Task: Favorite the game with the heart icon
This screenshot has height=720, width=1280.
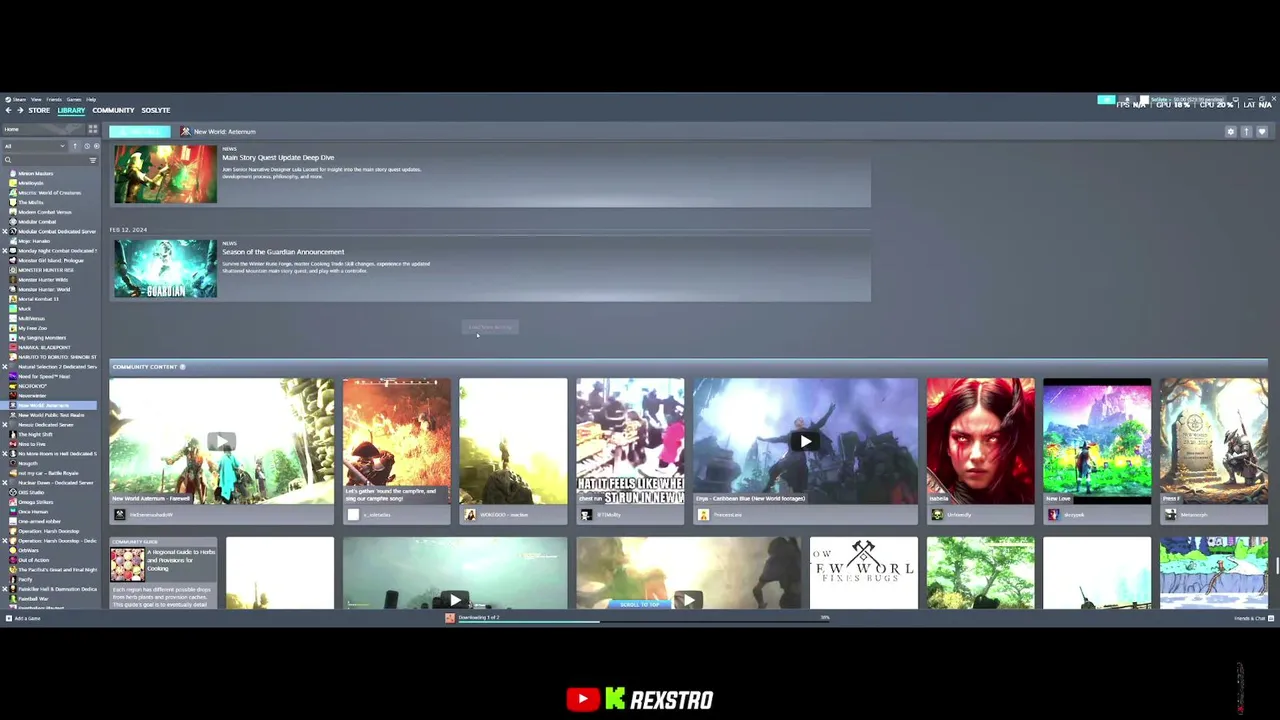Action: tap(1262, 131)
